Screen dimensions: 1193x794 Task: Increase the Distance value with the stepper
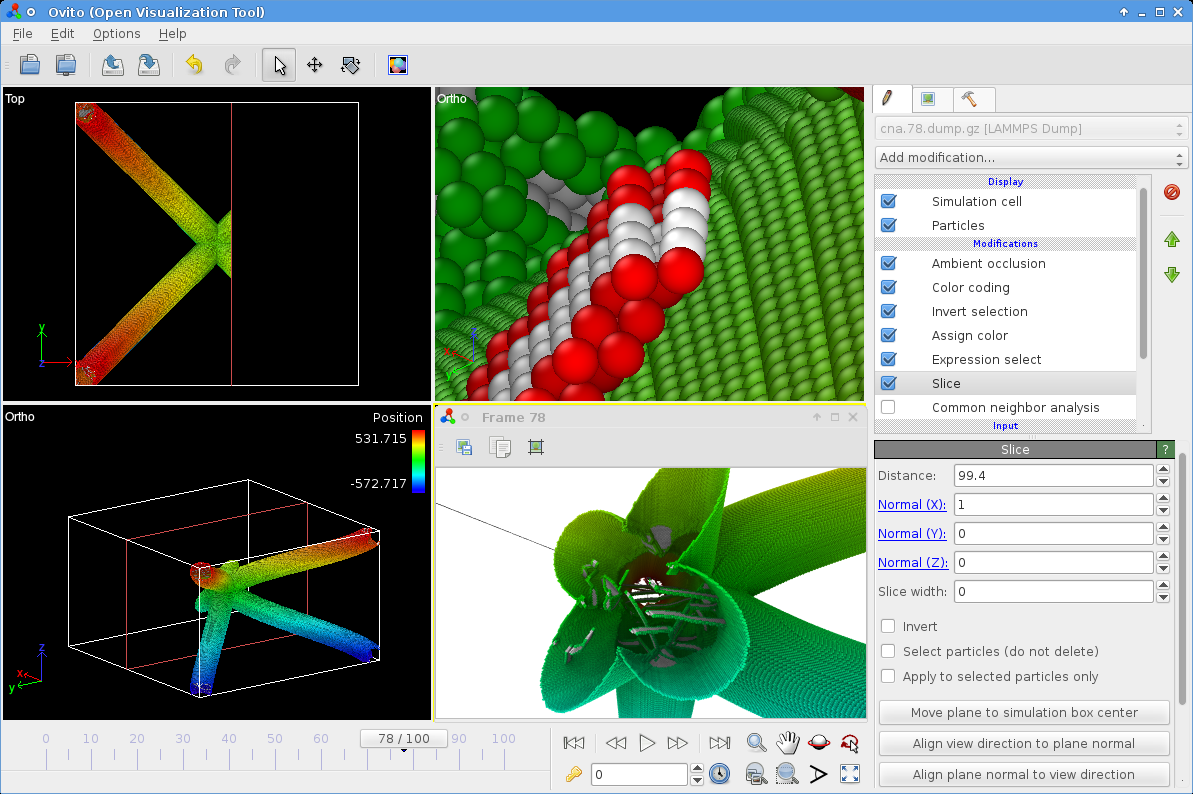tap(1163, 470)
